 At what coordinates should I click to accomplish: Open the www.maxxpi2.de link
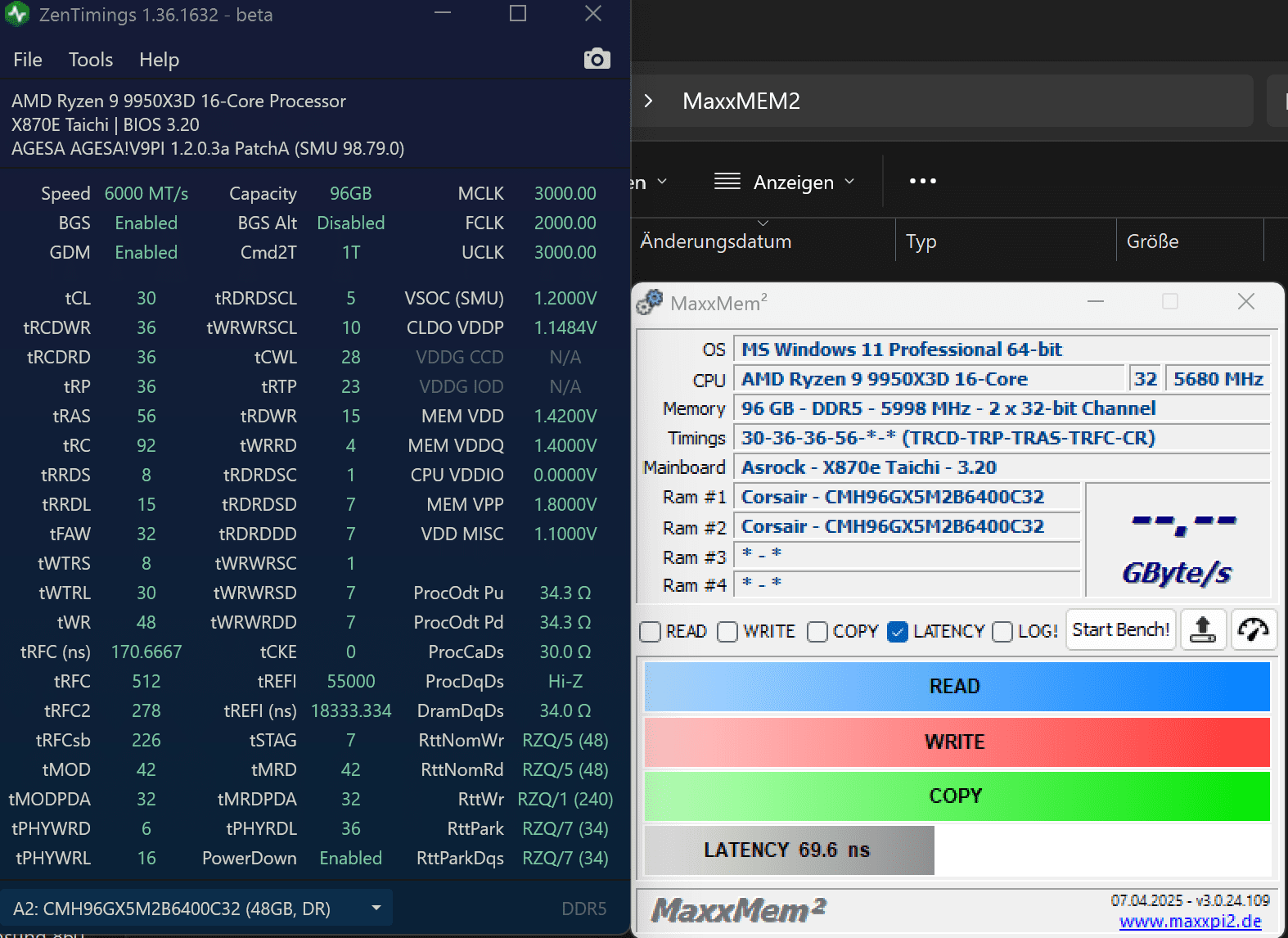click(x=1190, y=922)
